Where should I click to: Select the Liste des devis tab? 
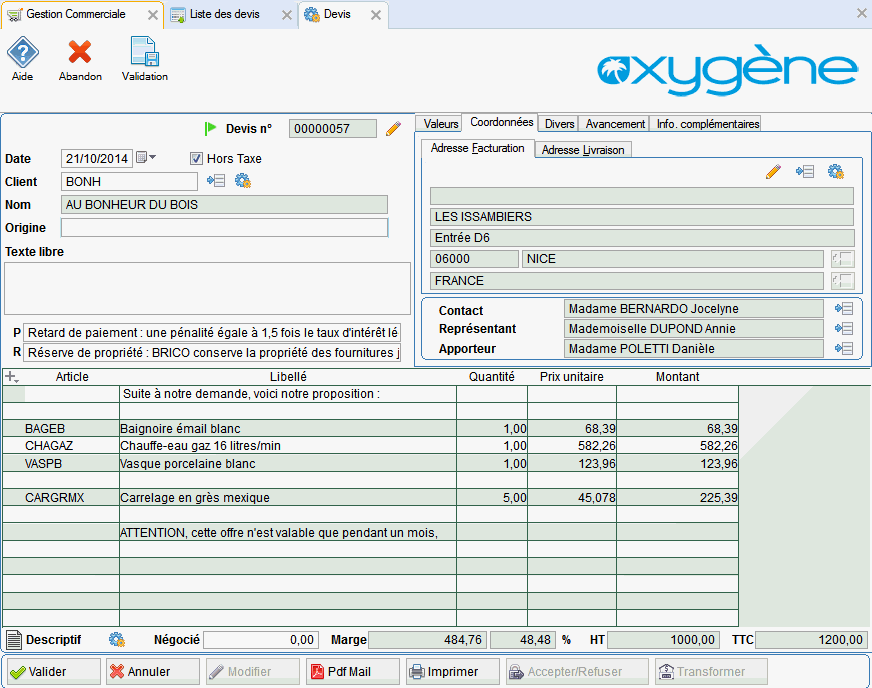(223, 15)
